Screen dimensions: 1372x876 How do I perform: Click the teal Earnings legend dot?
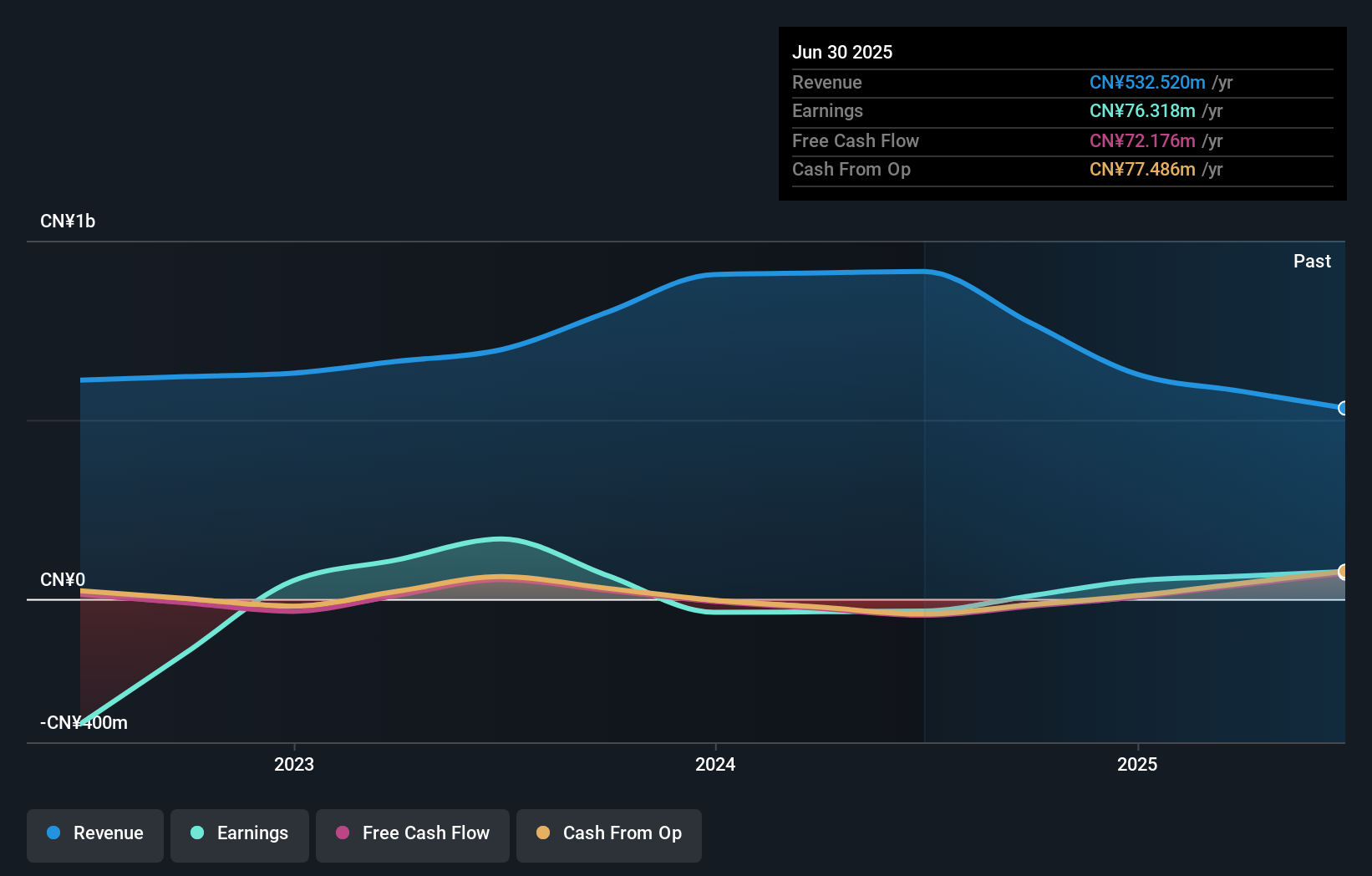(x=197, y=833)
